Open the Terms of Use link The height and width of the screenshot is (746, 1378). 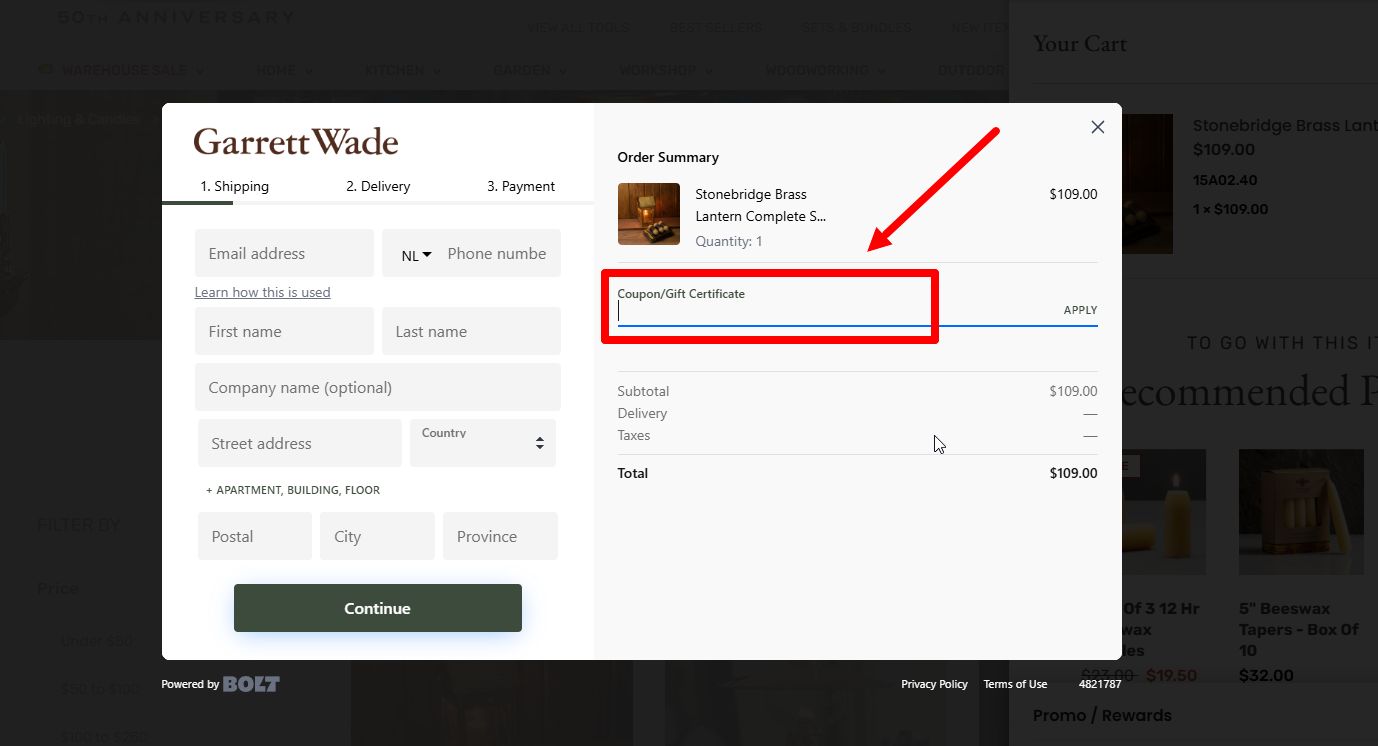(1014, 684)
